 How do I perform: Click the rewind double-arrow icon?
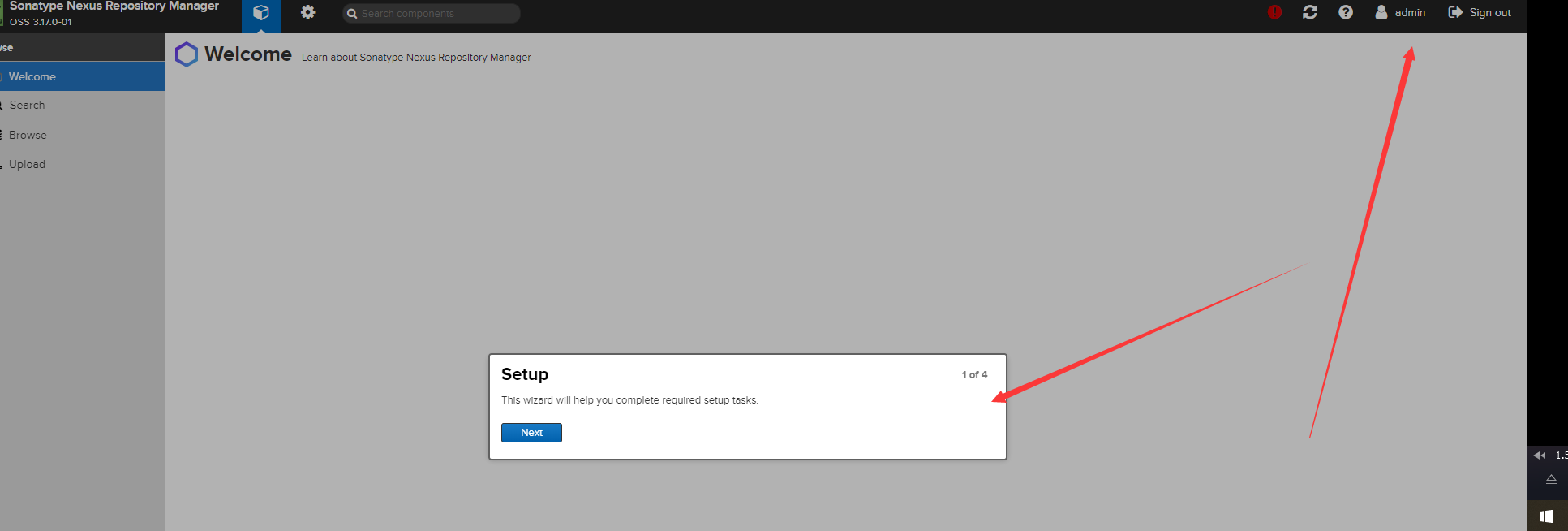[1539, 455]
